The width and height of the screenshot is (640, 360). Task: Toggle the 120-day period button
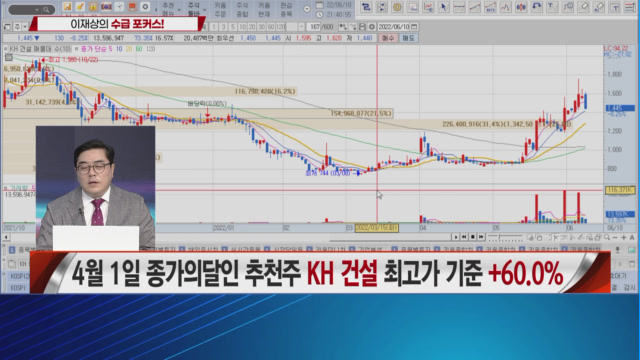click(x=280, y=27)
